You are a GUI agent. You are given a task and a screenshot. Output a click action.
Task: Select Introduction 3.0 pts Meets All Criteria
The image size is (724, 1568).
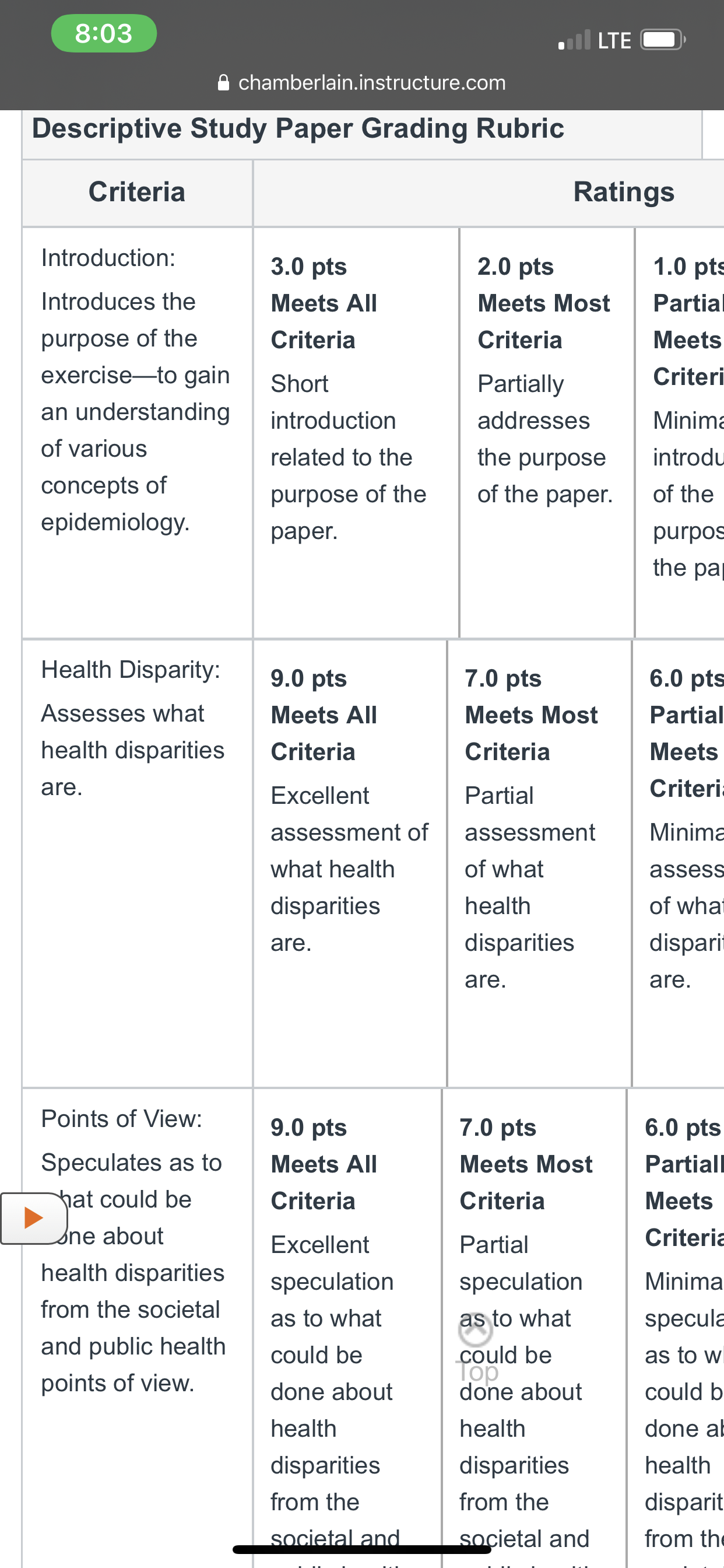(356, 433)
